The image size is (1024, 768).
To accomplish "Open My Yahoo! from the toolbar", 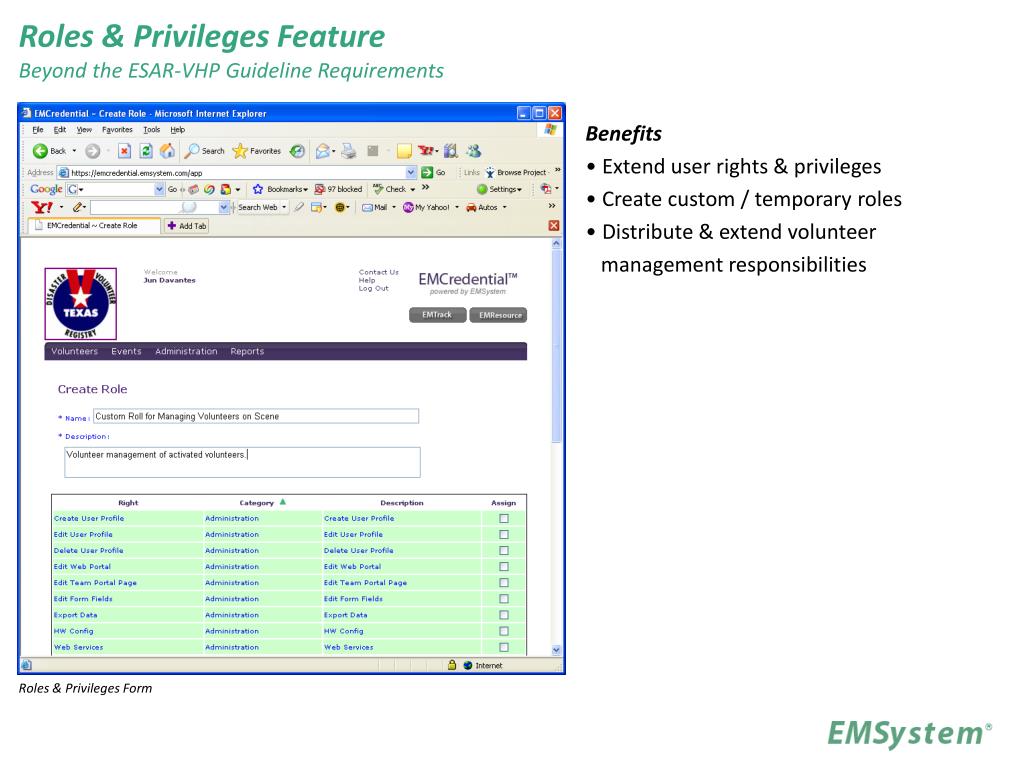I will click(x=426, y=207).
